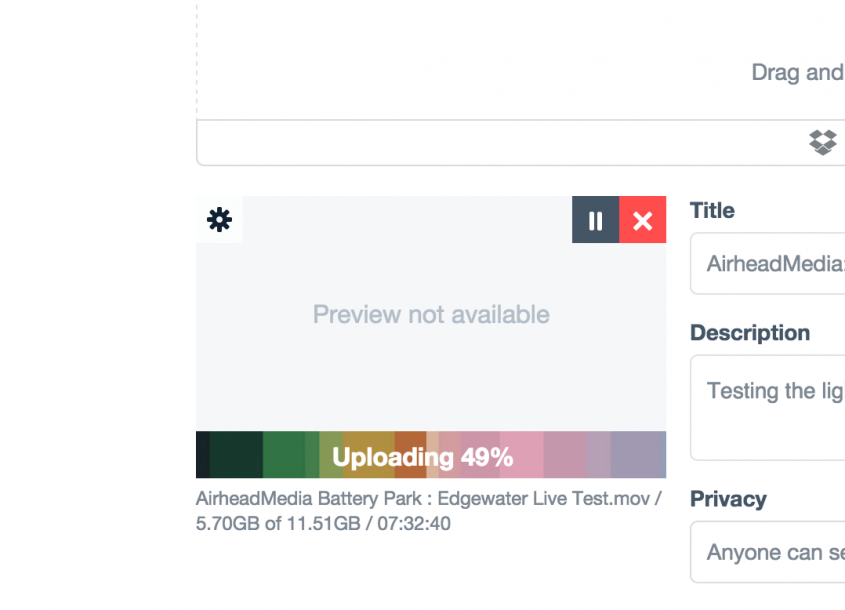This screenshot has height=610, width=845.
Task: Pause the video upload
Action: [595, 220]
